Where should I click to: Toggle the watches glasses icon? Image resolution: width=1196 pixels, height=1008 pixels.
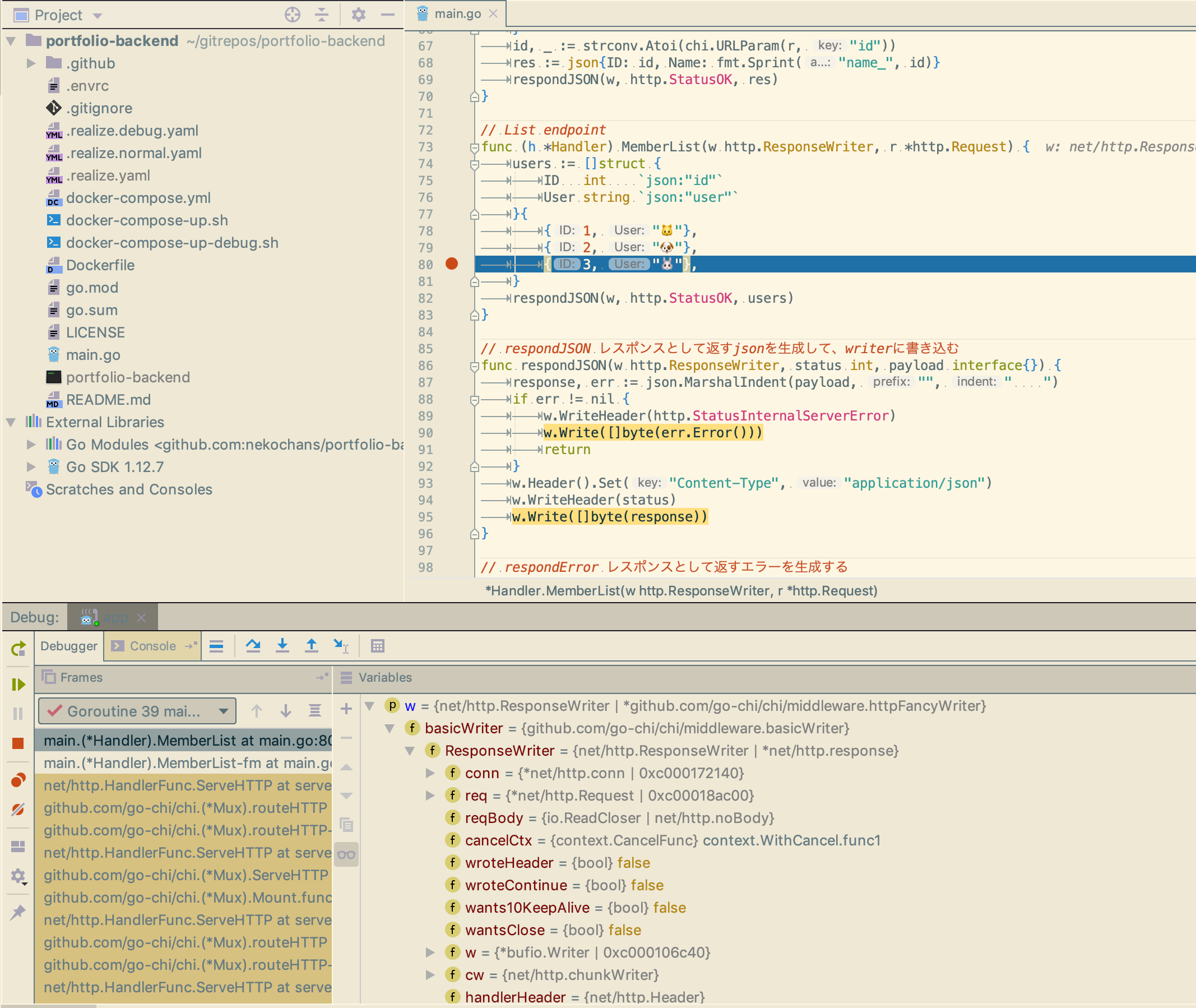click(x=346, y=855)
